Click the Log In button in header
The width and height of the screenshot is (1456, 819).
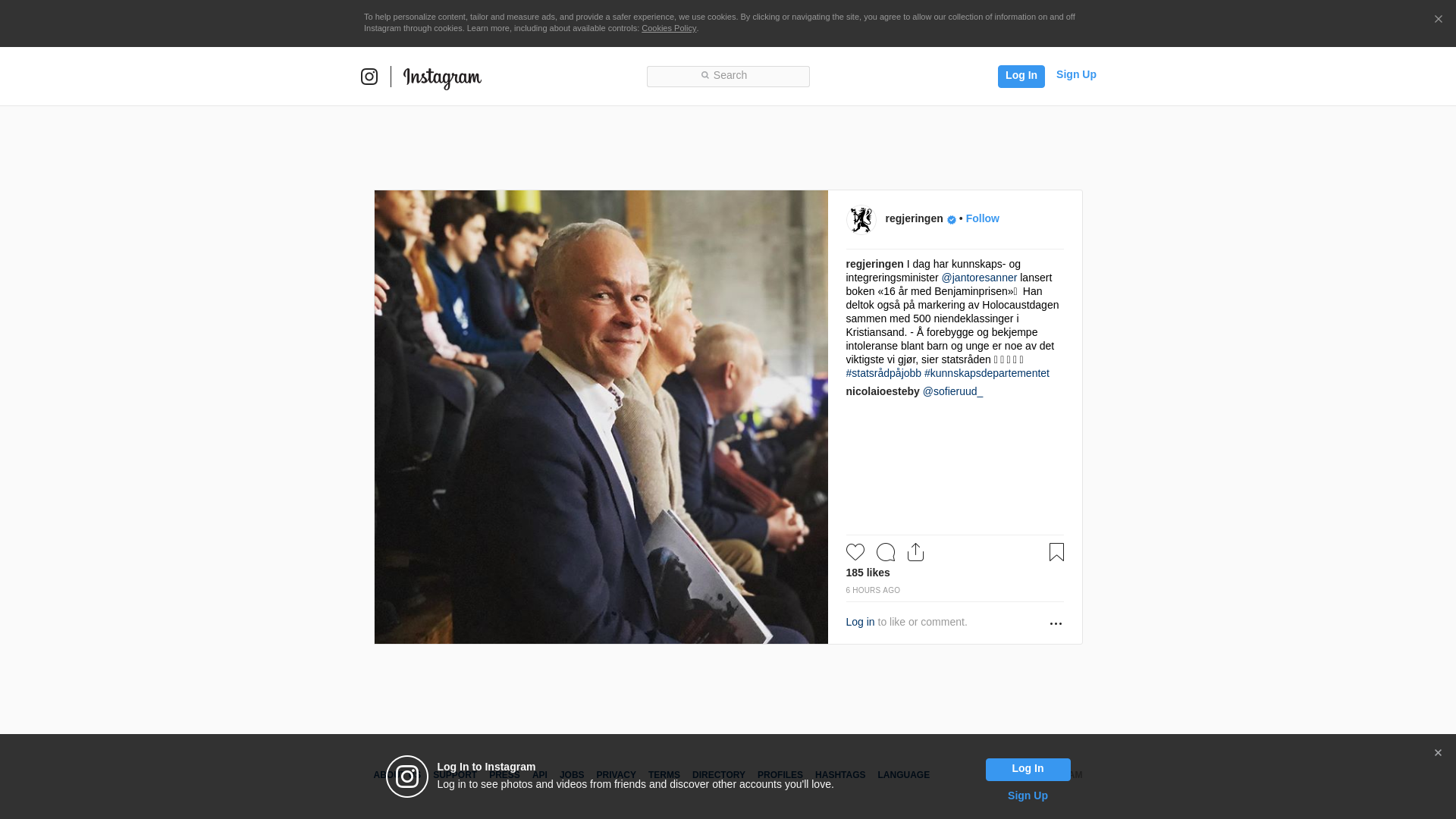(x=1021, y=76)
